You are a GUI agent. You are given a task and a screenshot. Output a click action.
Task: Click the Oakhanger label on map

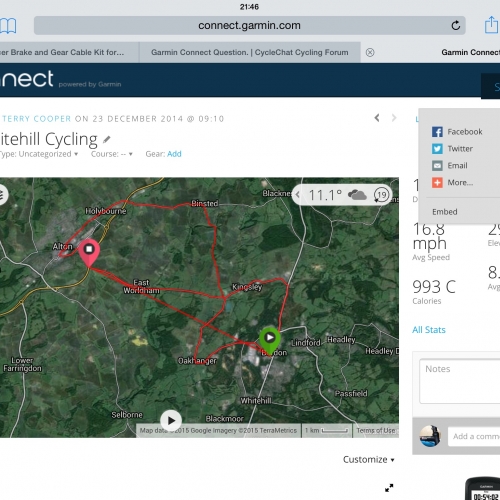click(x=197, y=361)
